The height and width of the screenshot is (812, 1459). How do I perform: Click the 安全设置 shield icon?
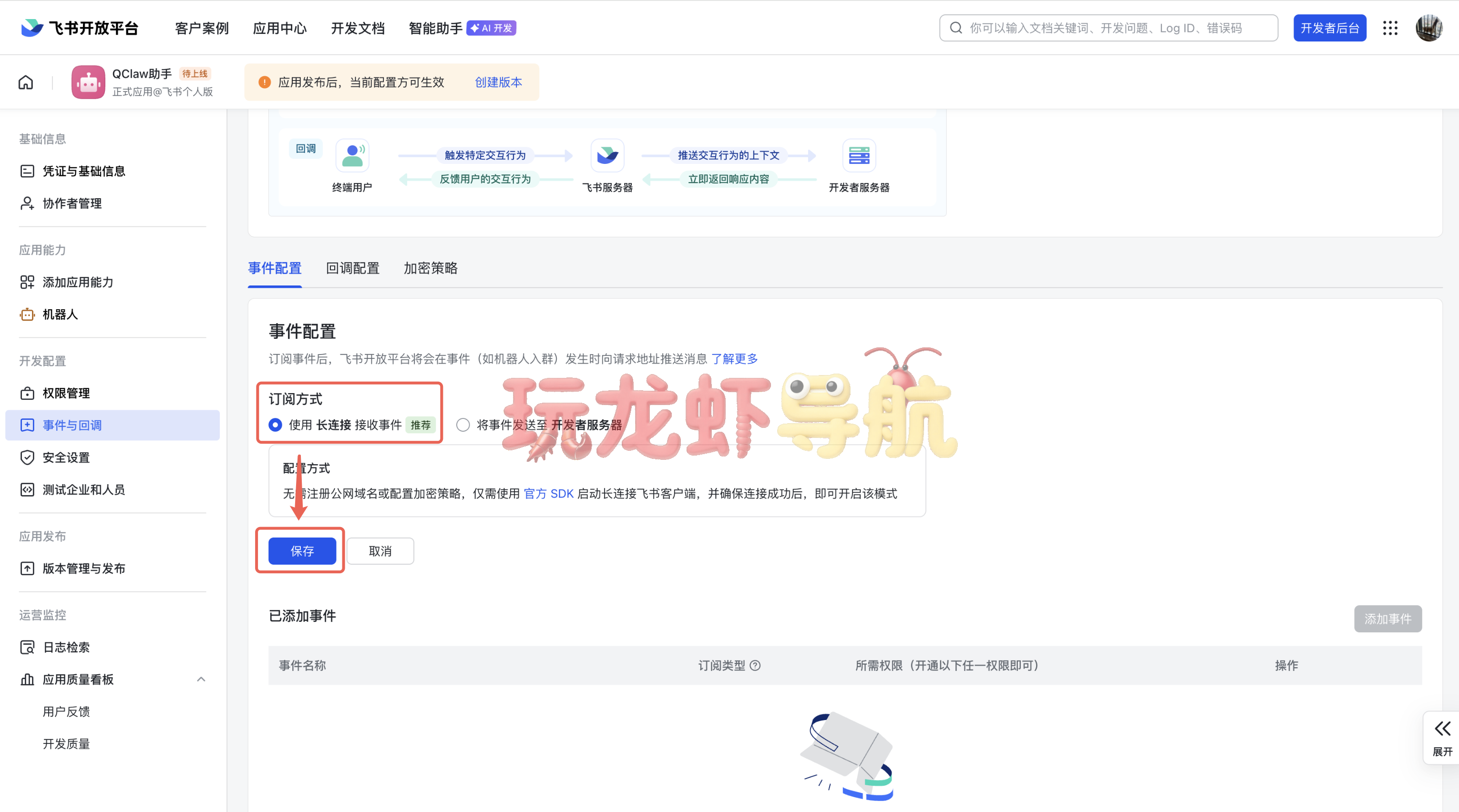pos(27,457)
